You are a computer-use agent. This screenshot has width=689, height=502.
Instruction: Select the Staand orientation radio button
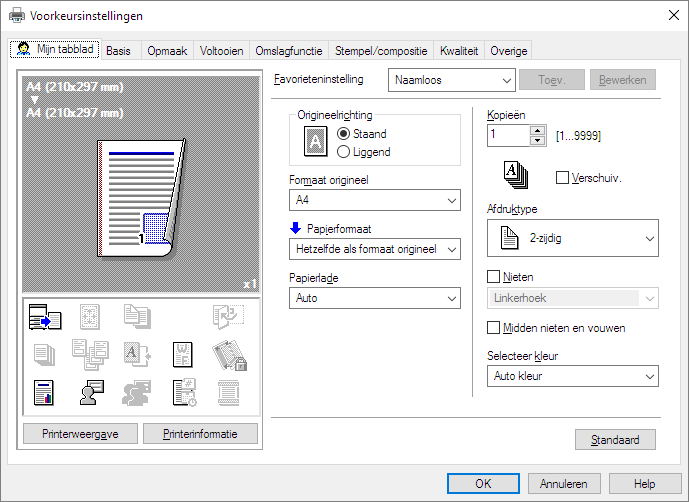click(343, 134)
